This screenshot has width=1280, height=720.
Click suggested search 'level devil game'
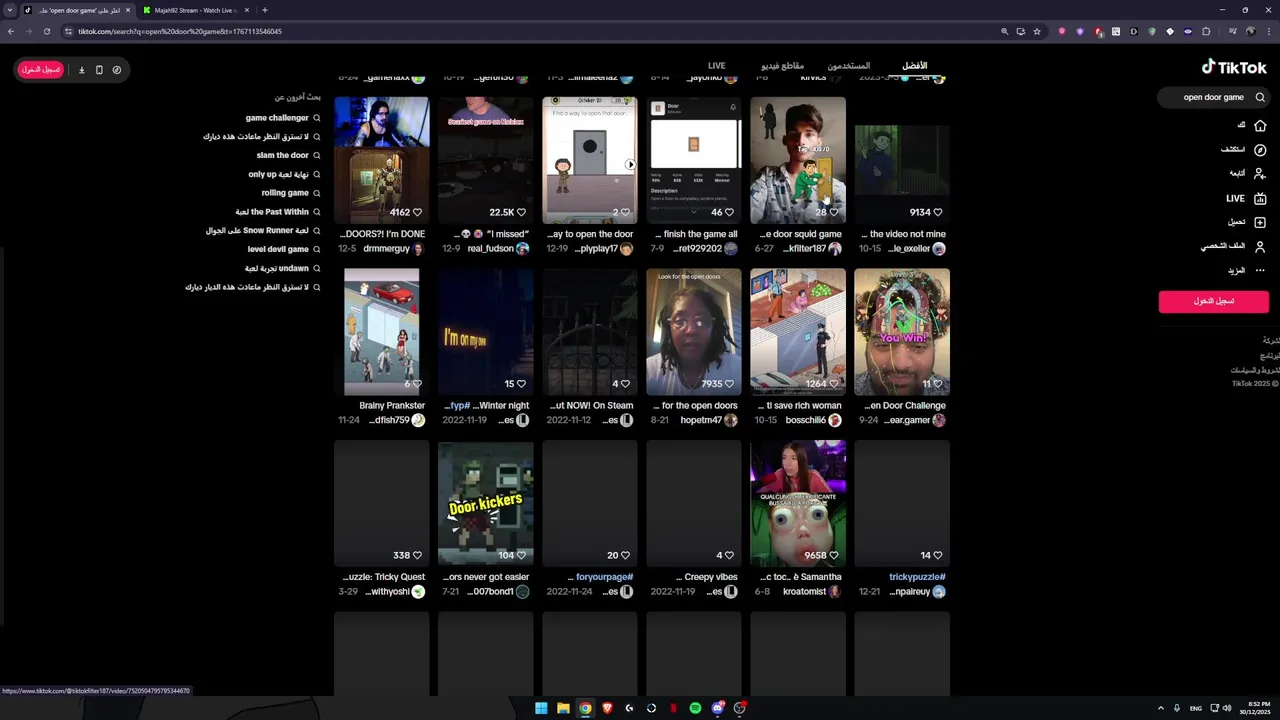point(278,249)
